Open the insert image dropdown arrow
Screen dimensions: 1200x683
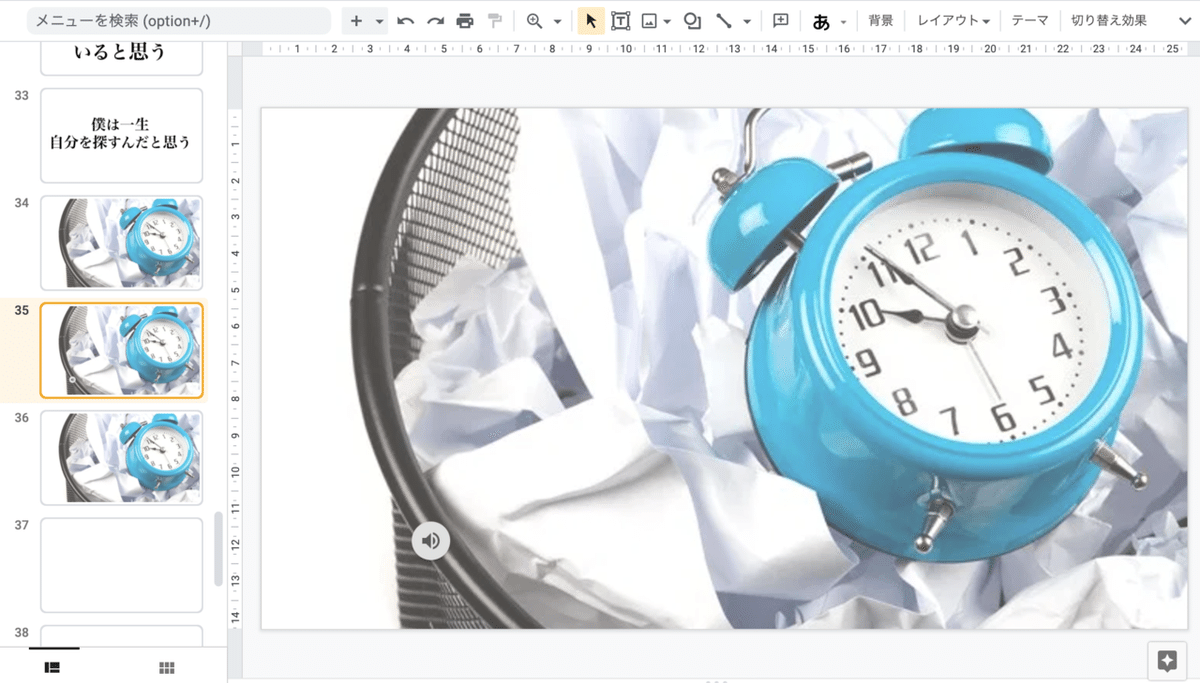coord(667,21)
